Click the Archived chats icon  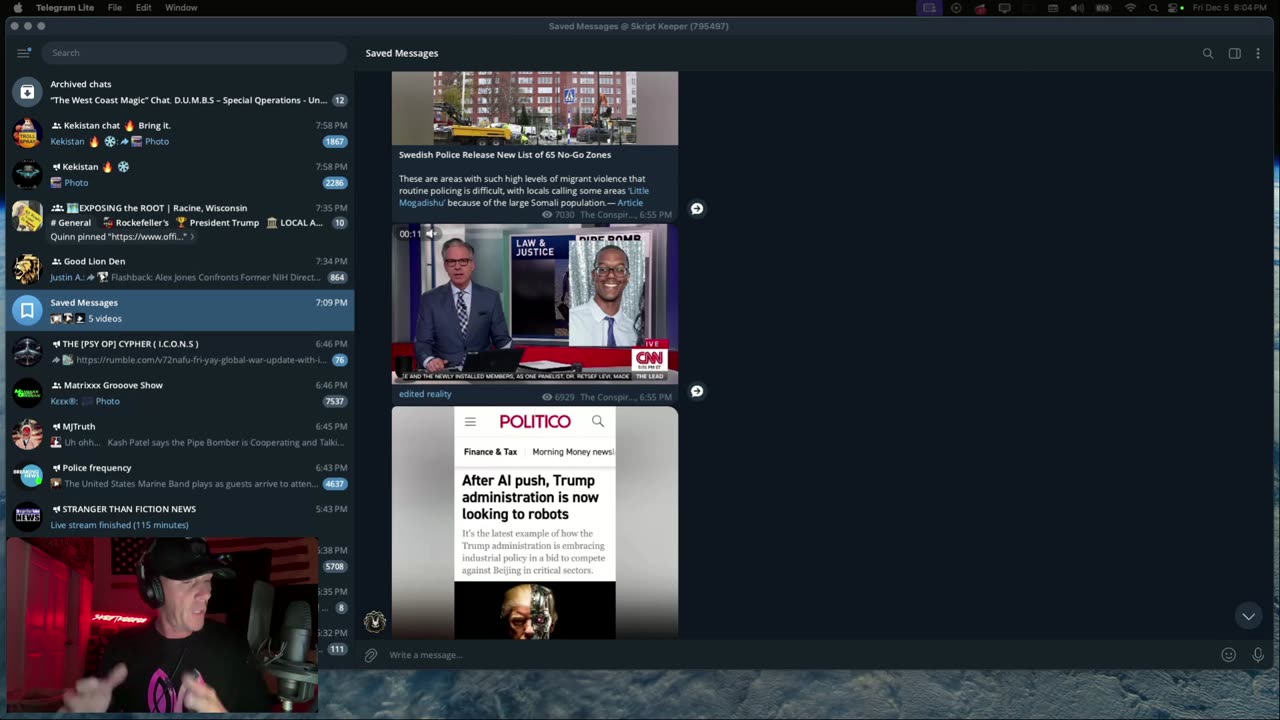click(27, 92)
